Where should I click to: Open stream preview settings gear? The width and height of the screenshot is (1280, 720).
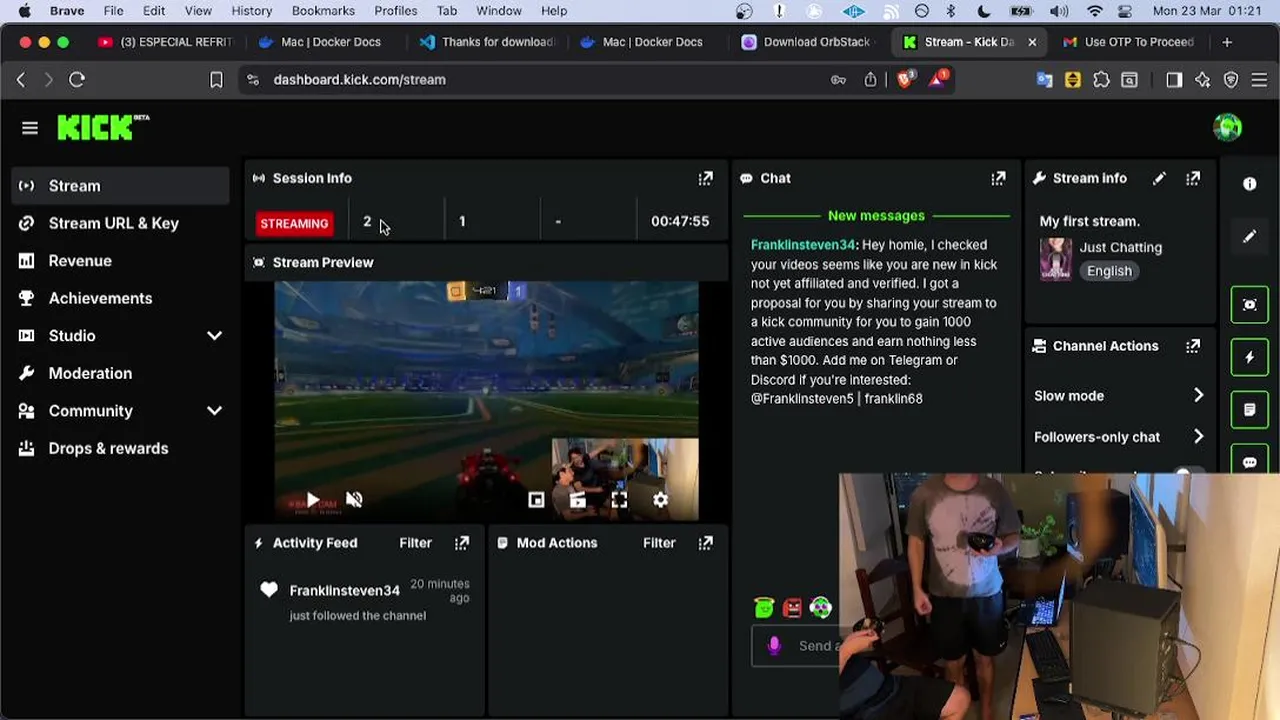[x=660, y=500]
